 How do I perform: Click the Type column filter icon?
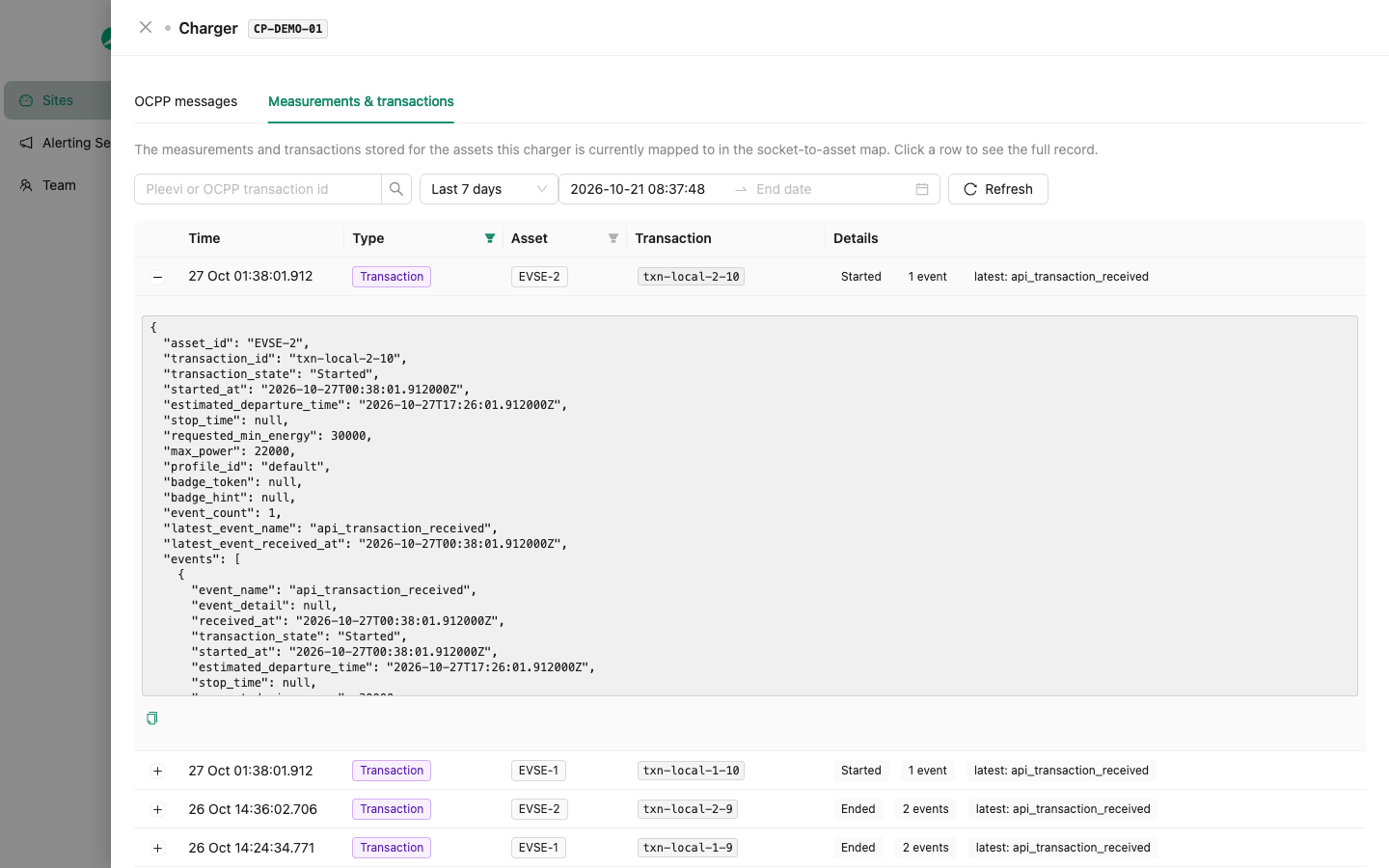point(490,238)
